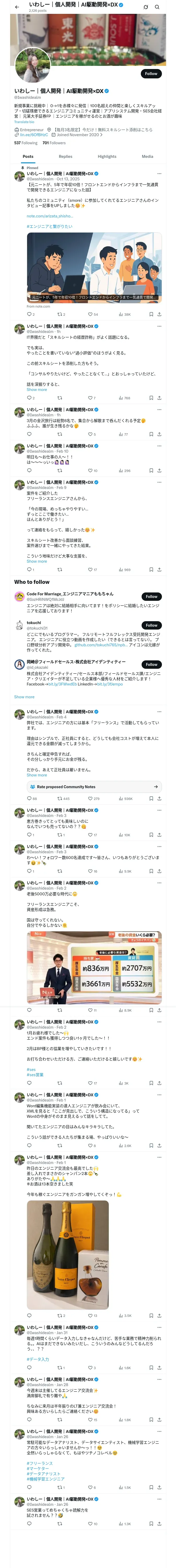The image size is (176, 1568).
Task: Open the search icon in header
Action: click(157, 7)
